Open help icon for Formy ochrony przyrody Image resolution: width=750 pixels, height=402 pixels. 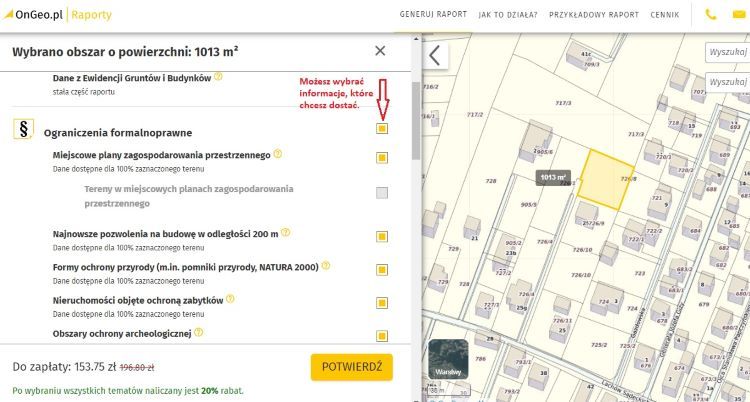326,266
